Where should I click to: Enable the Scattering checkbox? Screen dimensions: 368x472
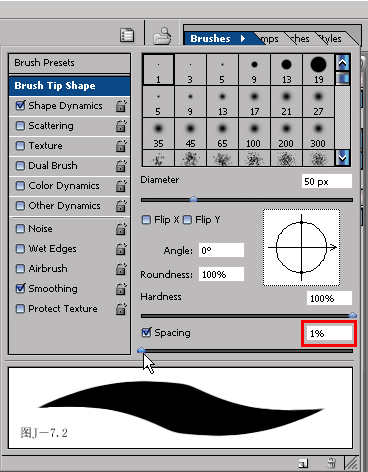click(x=20, y=126)
